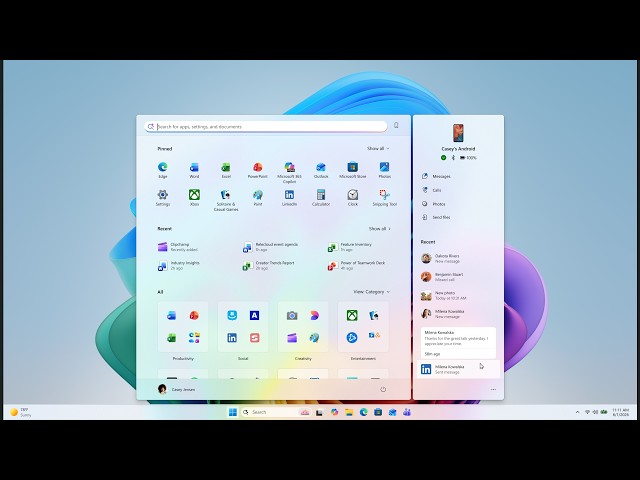Click Casey's Android phone image
Viewport: 640px width, 480px height.
click(458, 133)
